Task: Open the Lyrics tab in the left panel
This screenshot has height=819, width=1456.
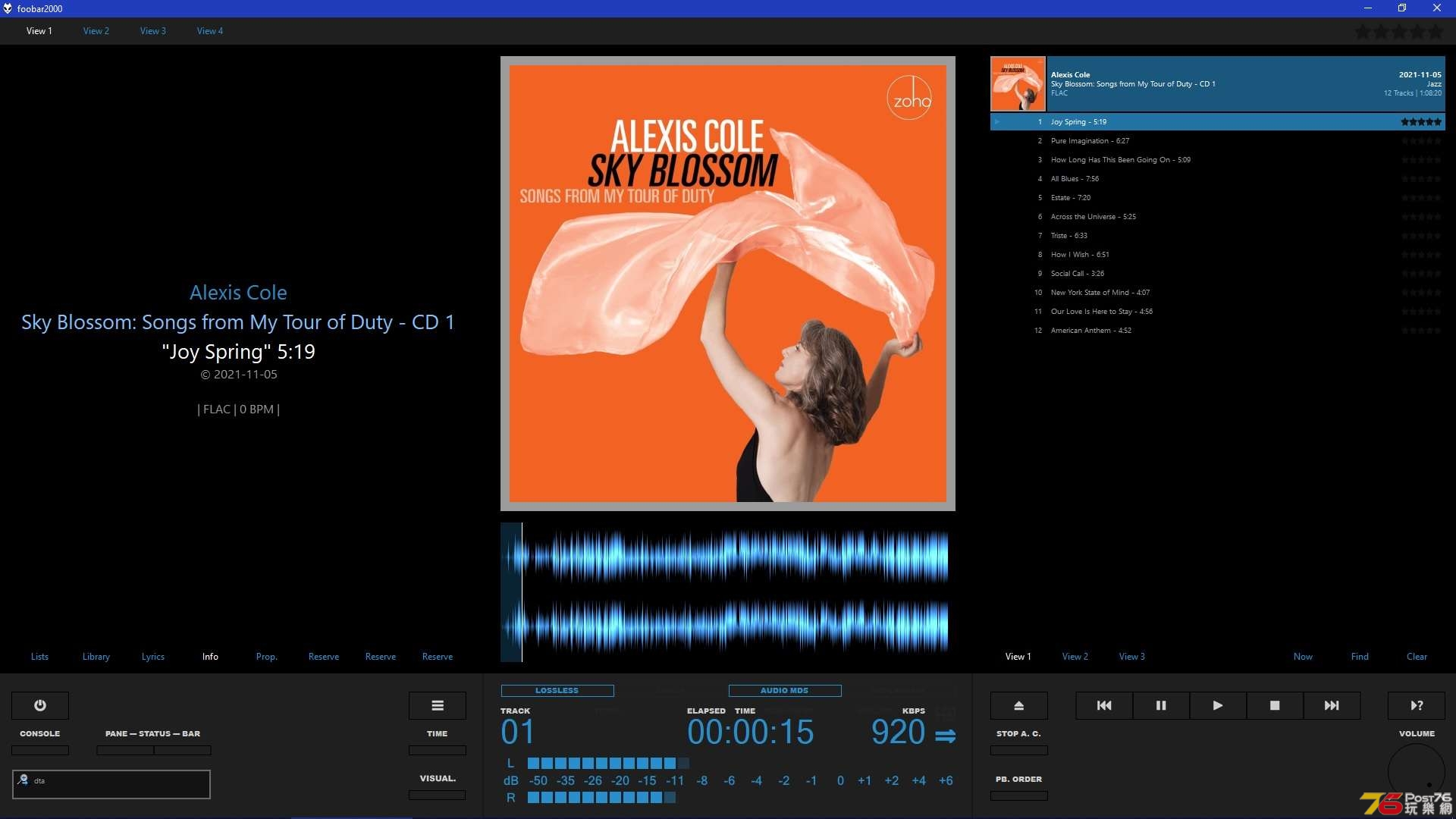Action: 153,657
